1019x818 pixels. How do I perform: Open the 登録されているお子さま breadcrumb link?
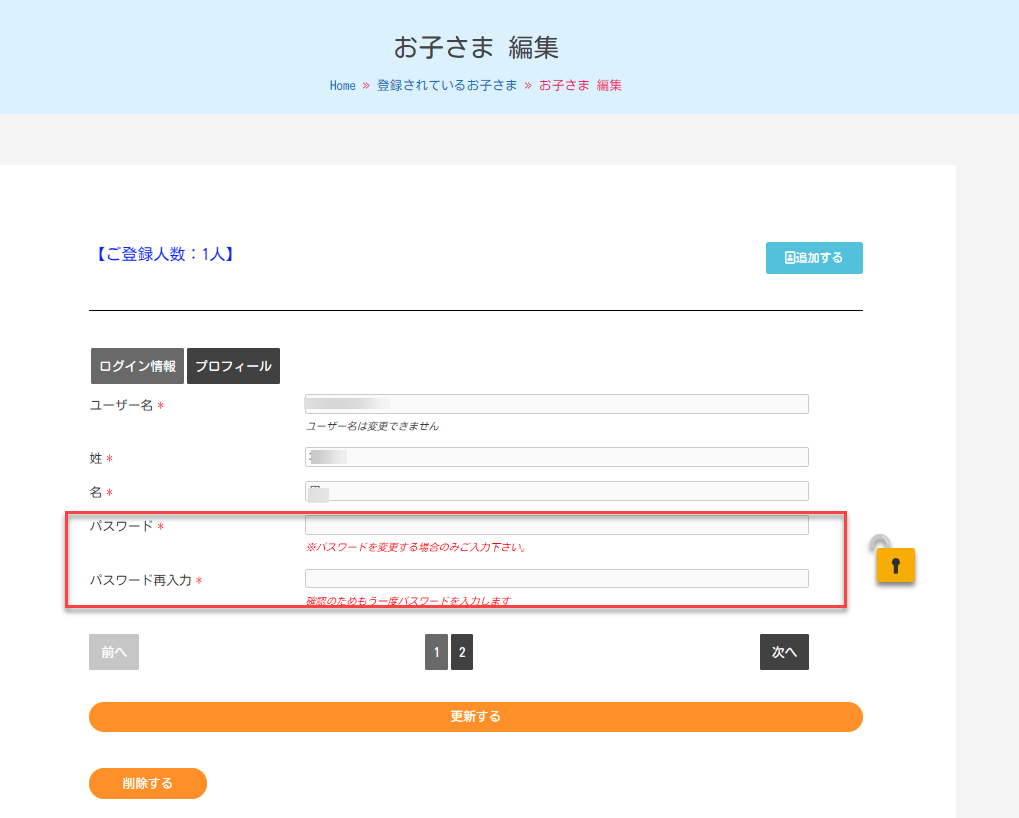click(447, 86)
